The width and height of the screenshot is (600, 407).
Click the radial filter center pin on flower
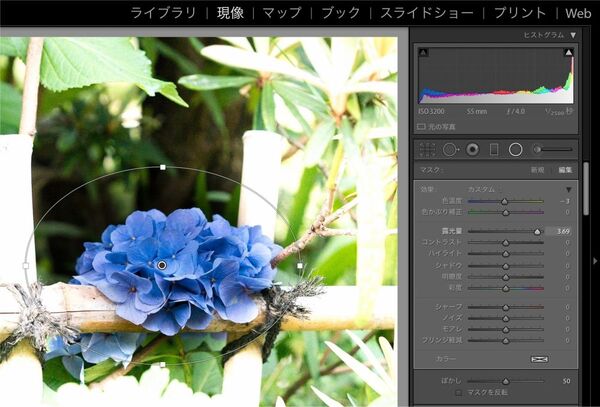[162, 265]
